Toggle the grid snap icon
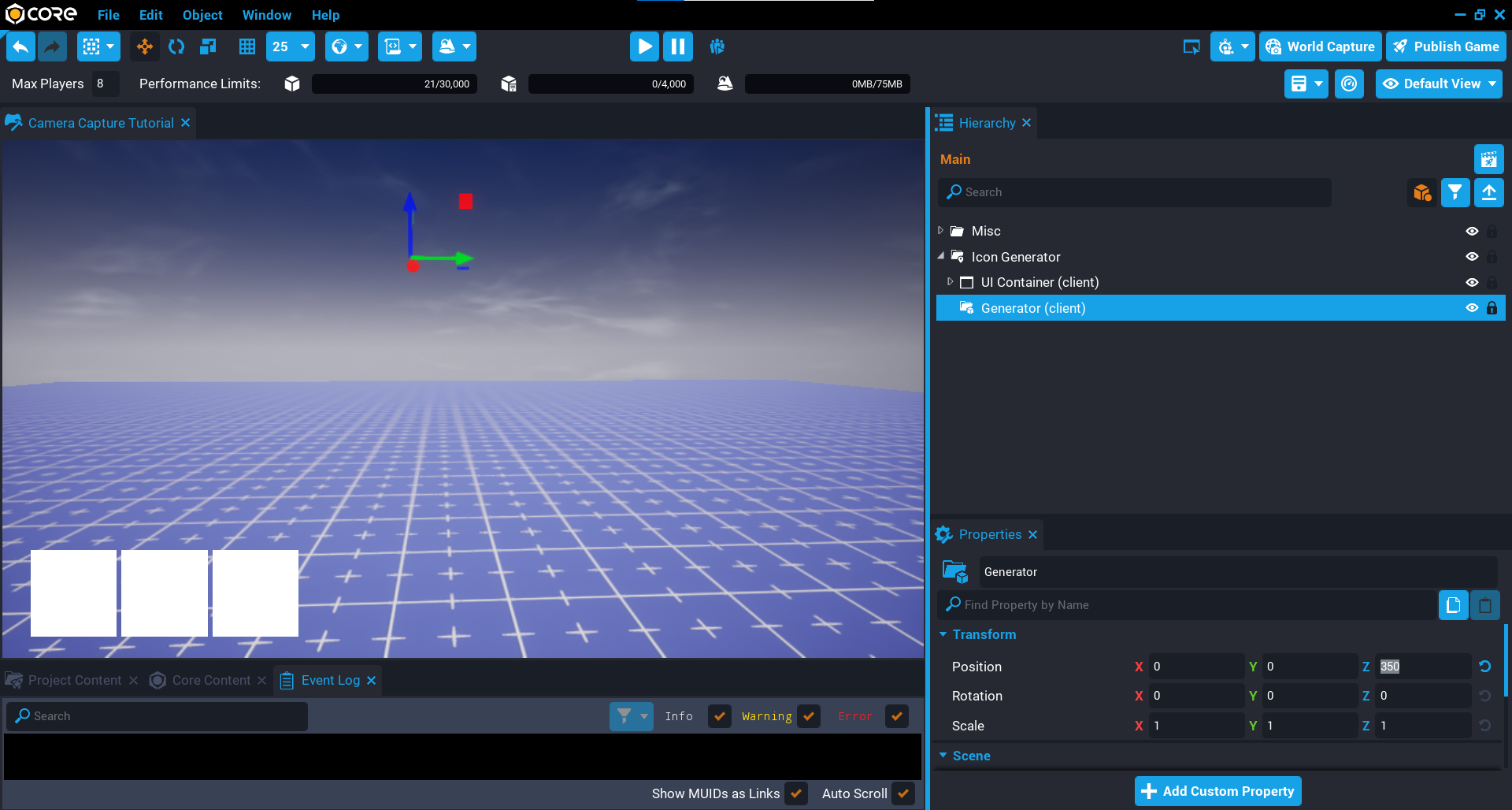This screenshot has height=810, width=1512. click(247, 47)
